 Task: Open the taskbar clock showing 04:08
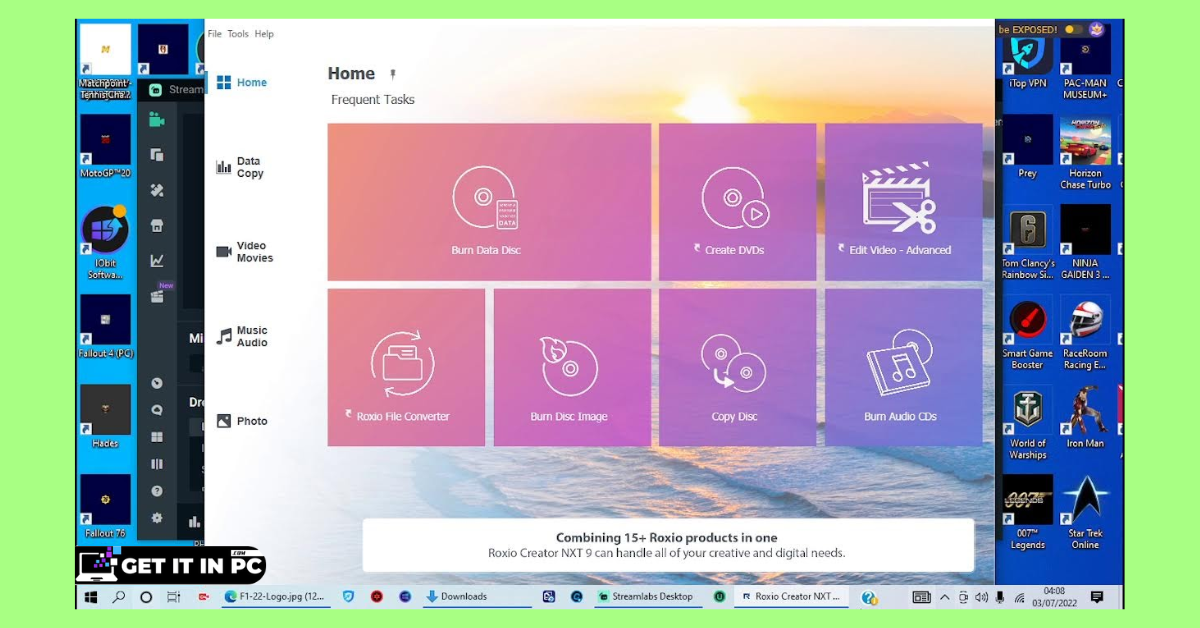(1053, 597)
